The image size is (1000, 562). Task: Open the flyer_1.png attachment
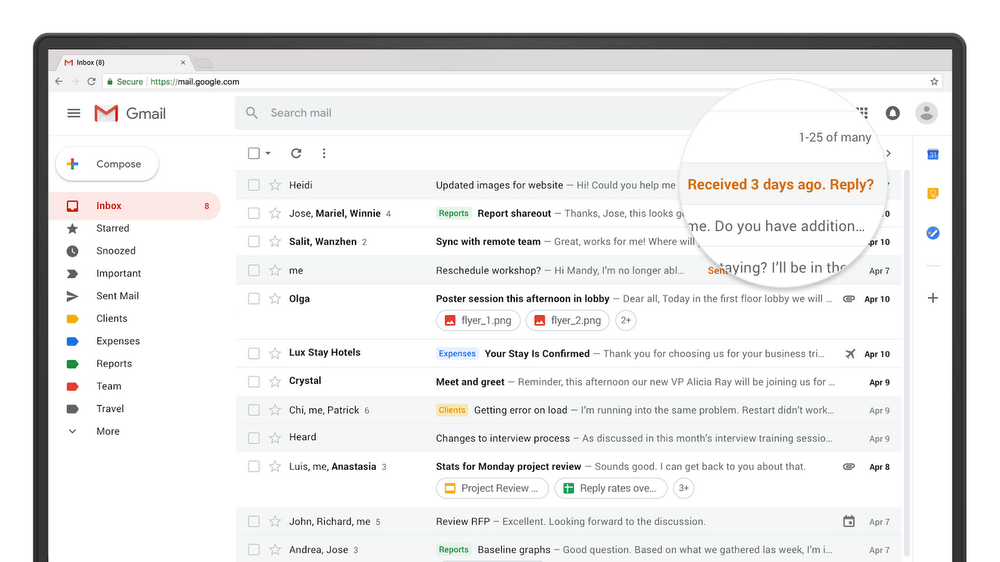click(x=477, y=320)
